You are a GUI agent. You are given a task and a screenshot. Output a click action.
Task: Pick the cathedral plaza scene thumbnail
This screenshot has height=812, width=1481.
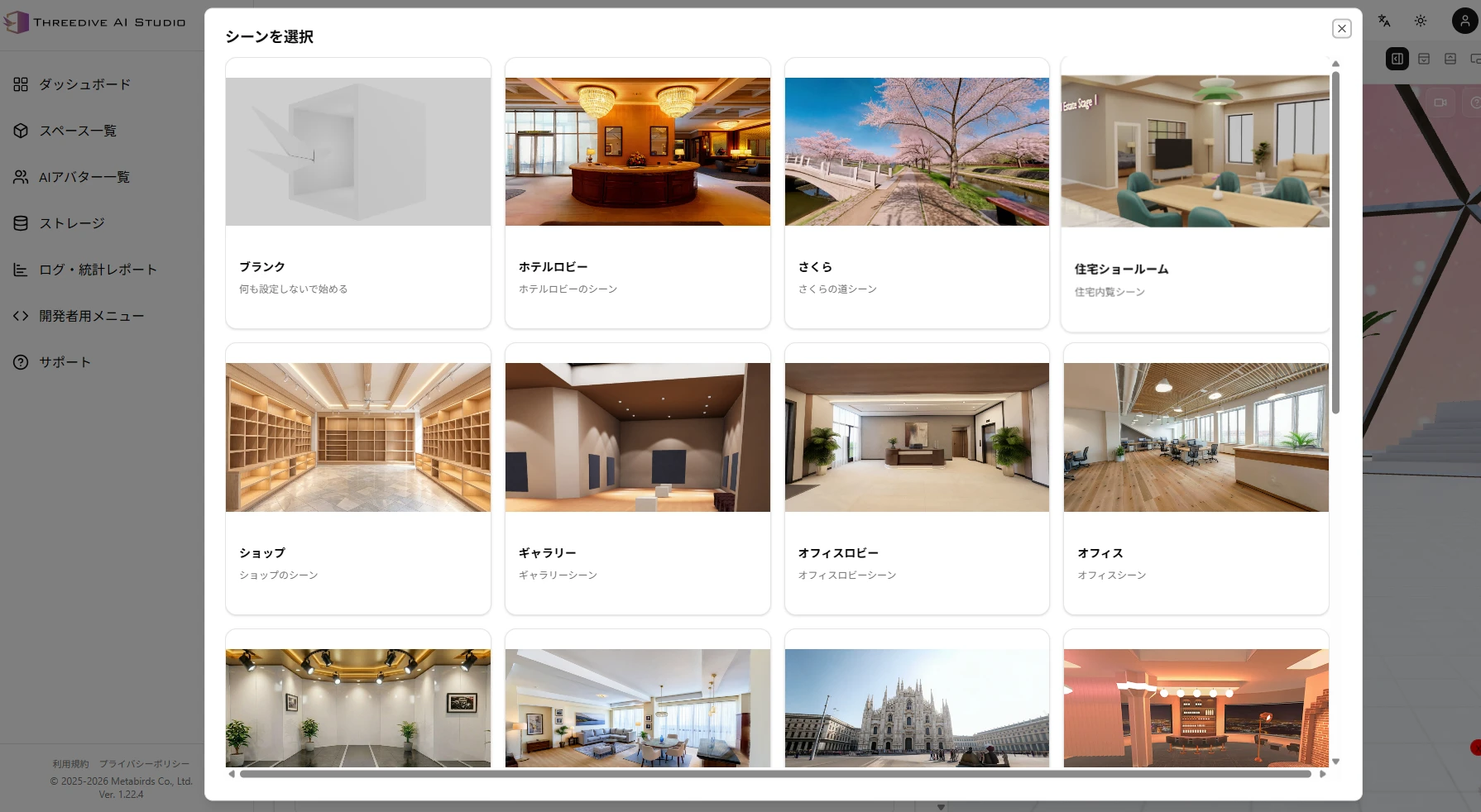pos(917,708)
